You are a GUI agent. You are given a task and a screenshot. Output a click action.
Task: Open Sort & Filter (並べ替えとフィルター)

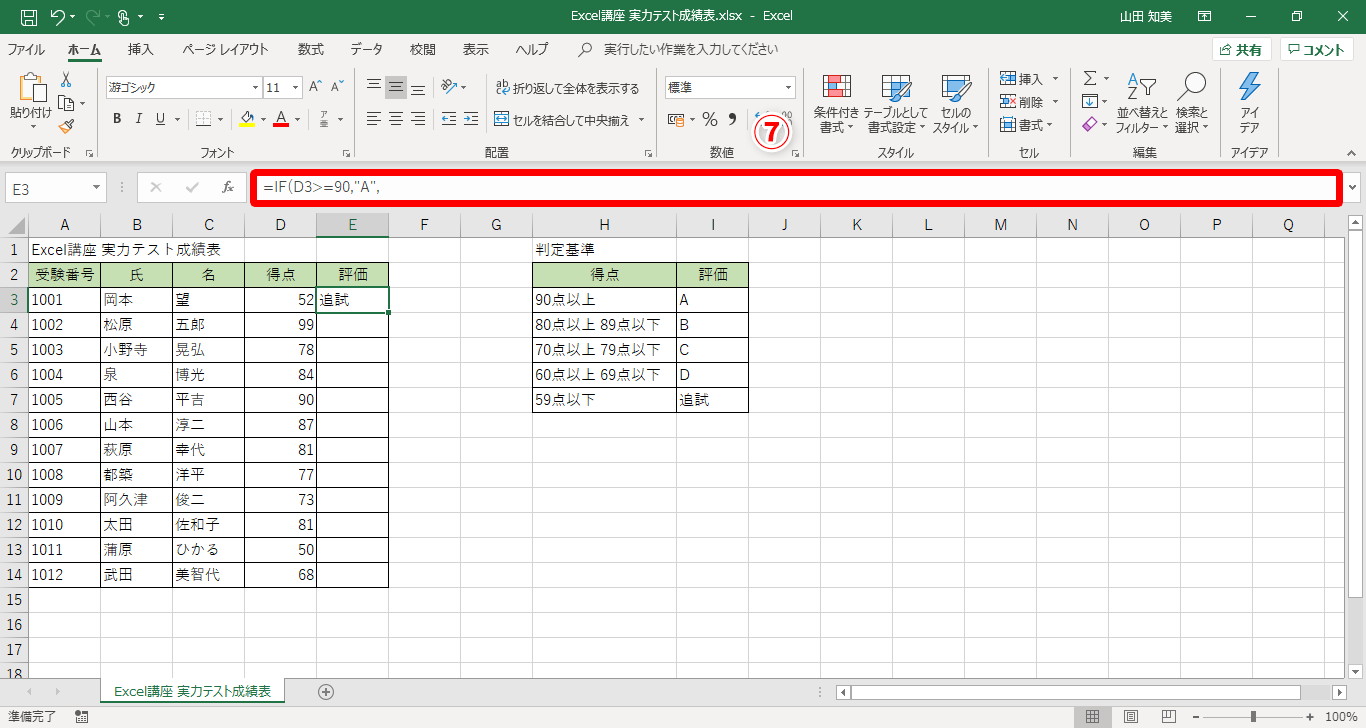1141,105
